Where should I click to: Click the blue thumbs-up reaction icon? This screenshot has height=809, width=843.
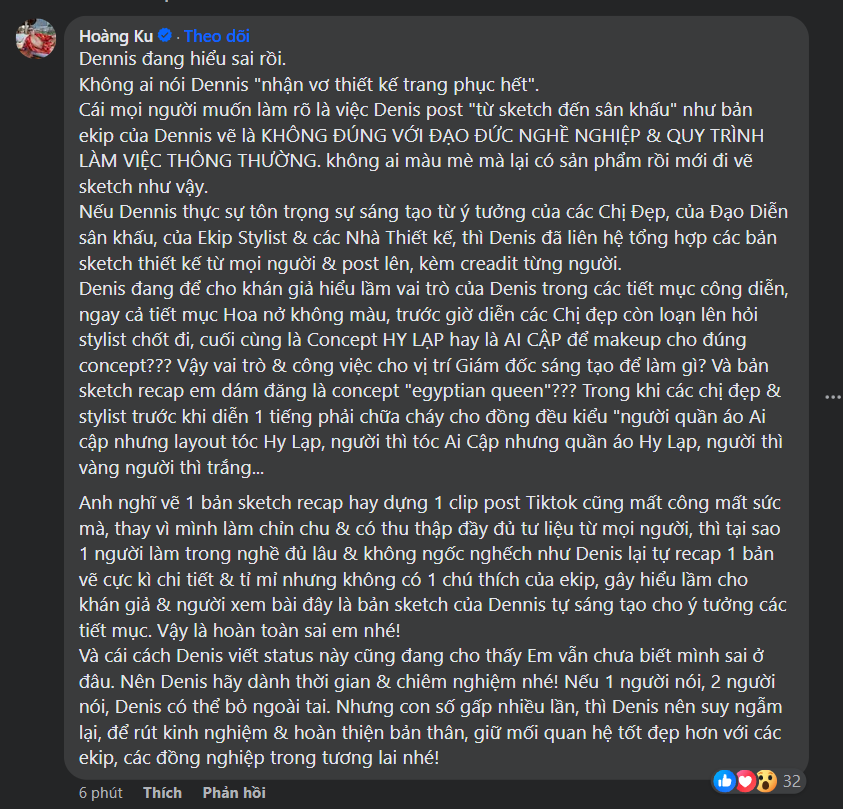click(x=726, y=779)
